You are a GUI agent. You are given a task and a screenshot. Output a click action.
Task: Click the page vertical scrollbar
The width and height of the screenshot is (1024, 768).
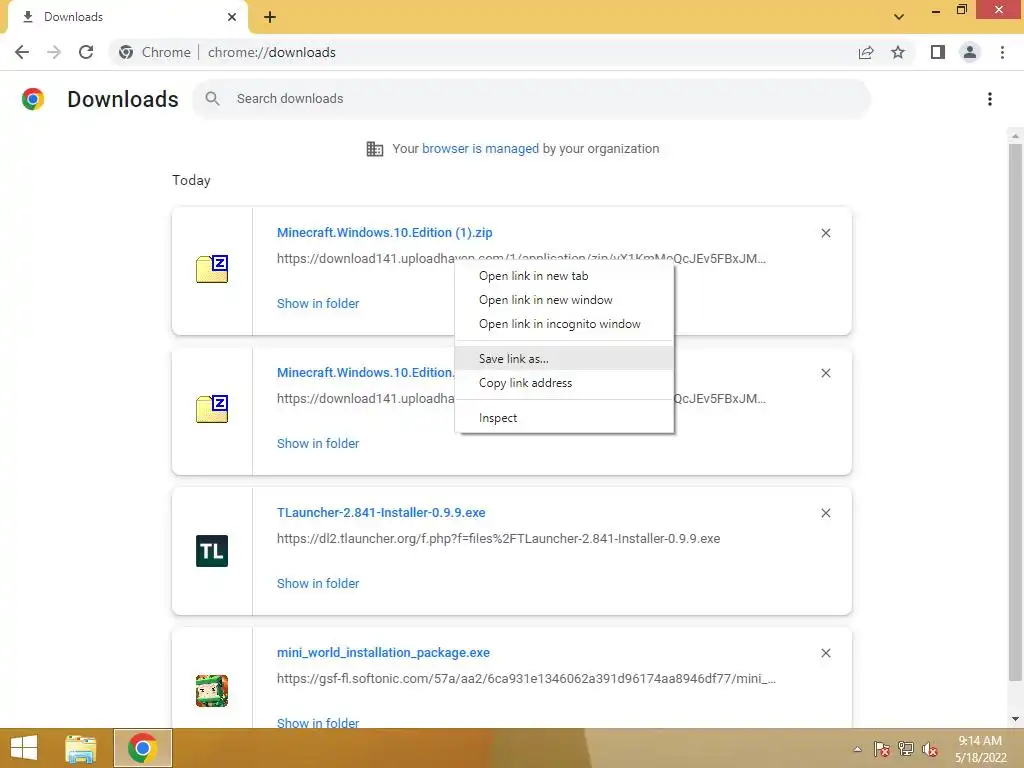click(x=1015, y=411)
